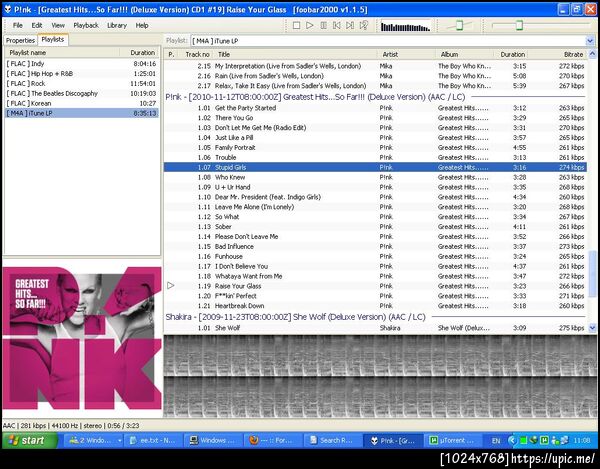
Task: Select track Dear Mr. President
Action: (x=375, y=197)
